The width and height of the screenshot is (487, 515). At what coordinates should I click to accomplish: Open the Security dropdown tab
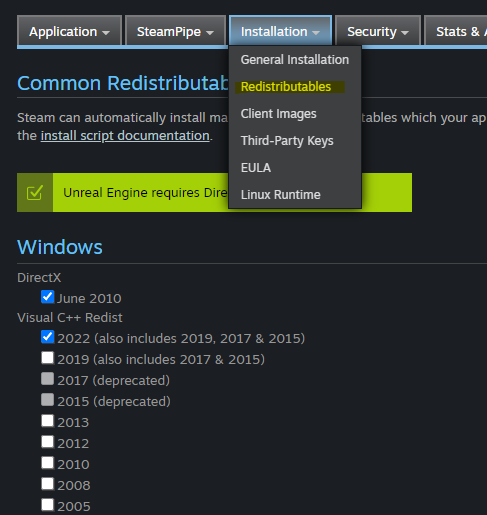coord(378,31)
